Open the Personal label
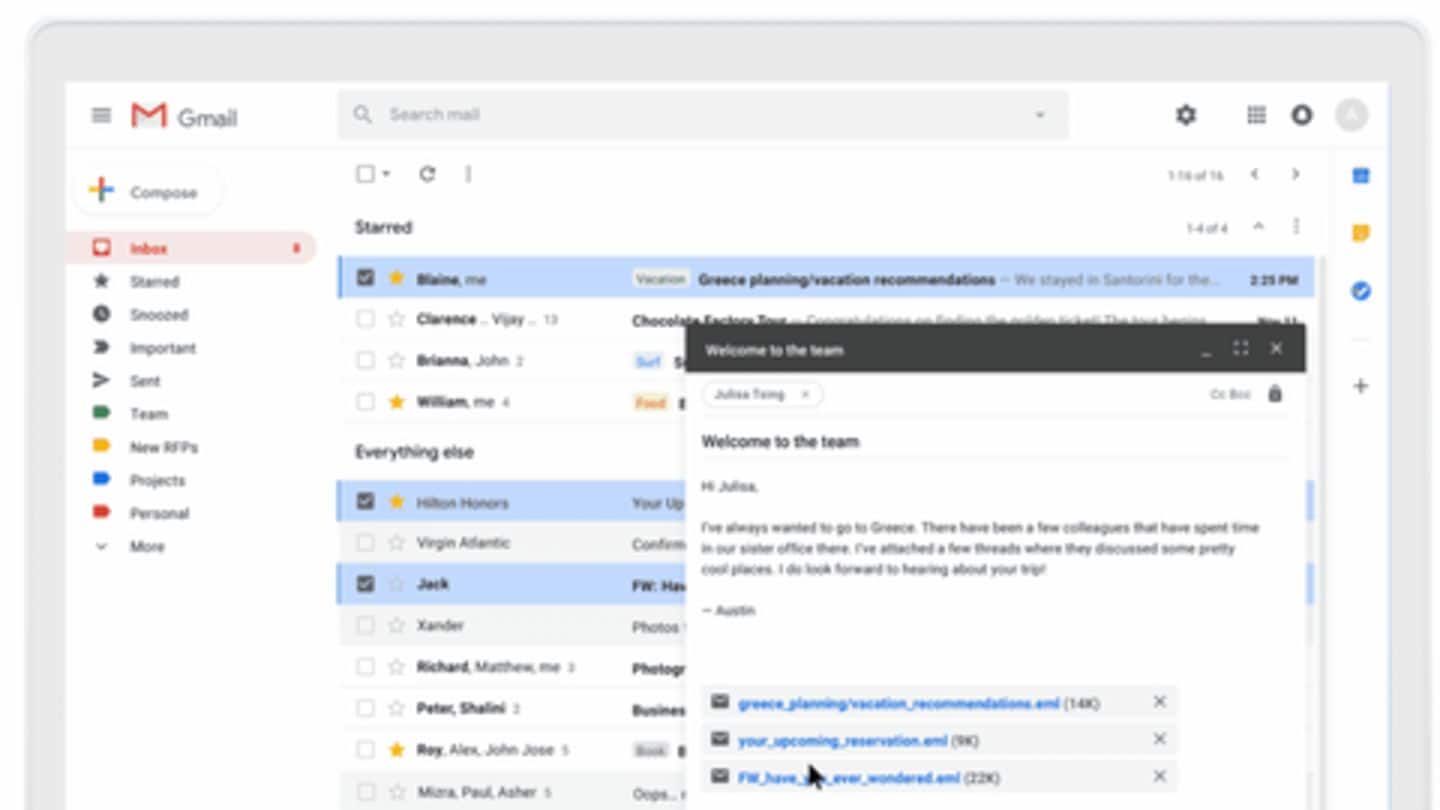The image size is (1440, 810). pos(159,513)
